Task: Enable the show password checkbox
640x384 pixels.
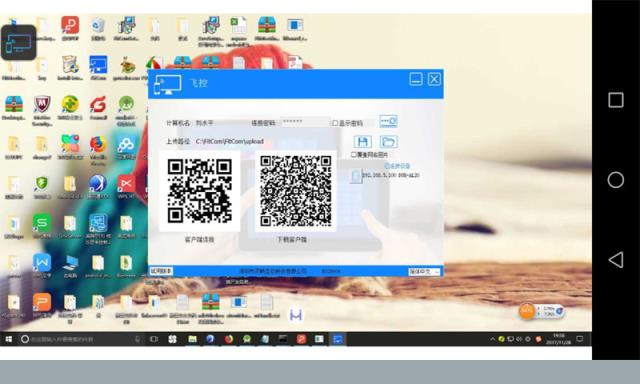Action: pyautogui.click(x=335, y=123)
